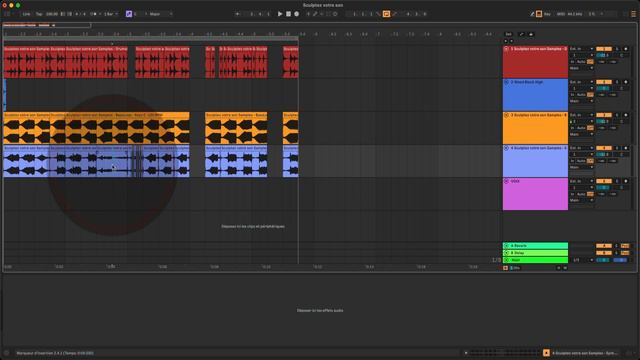Click the track 1 volume field
This screenshot has height=360, width=640.
(x=604, y=55)
